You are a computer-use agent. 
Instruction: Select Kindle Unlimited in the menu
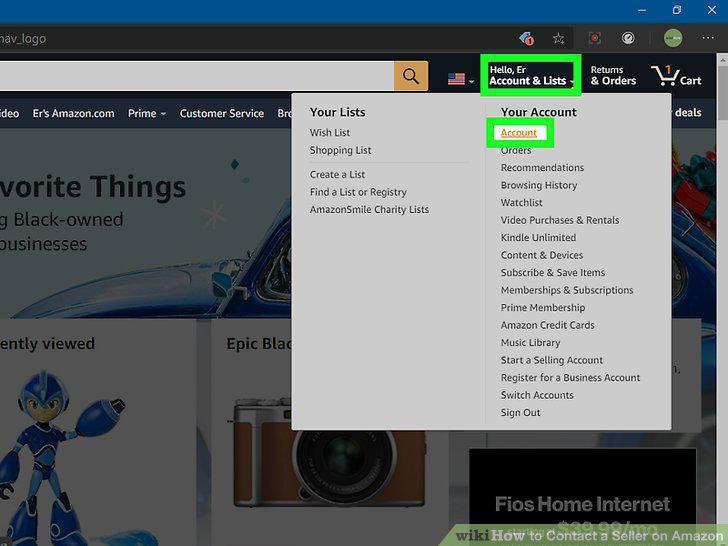538,238
